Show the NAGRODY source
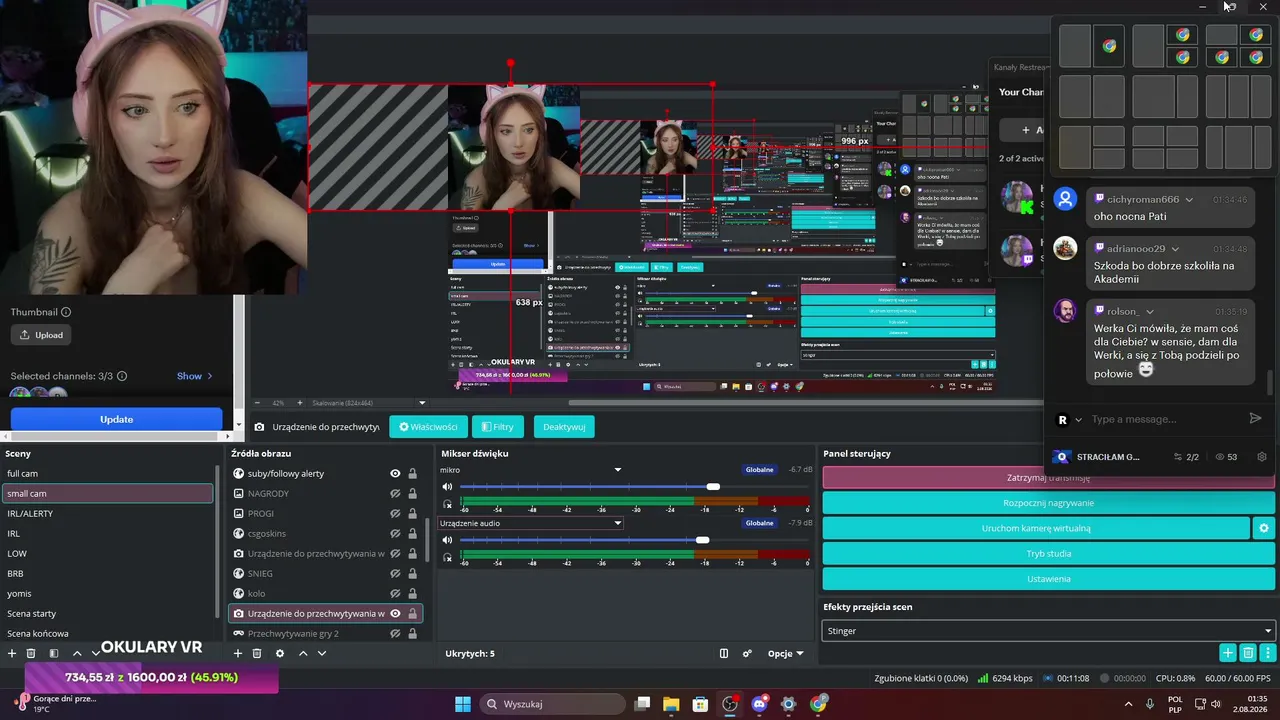The height and width of the screenshot is (720, 1280). [395, 493]
